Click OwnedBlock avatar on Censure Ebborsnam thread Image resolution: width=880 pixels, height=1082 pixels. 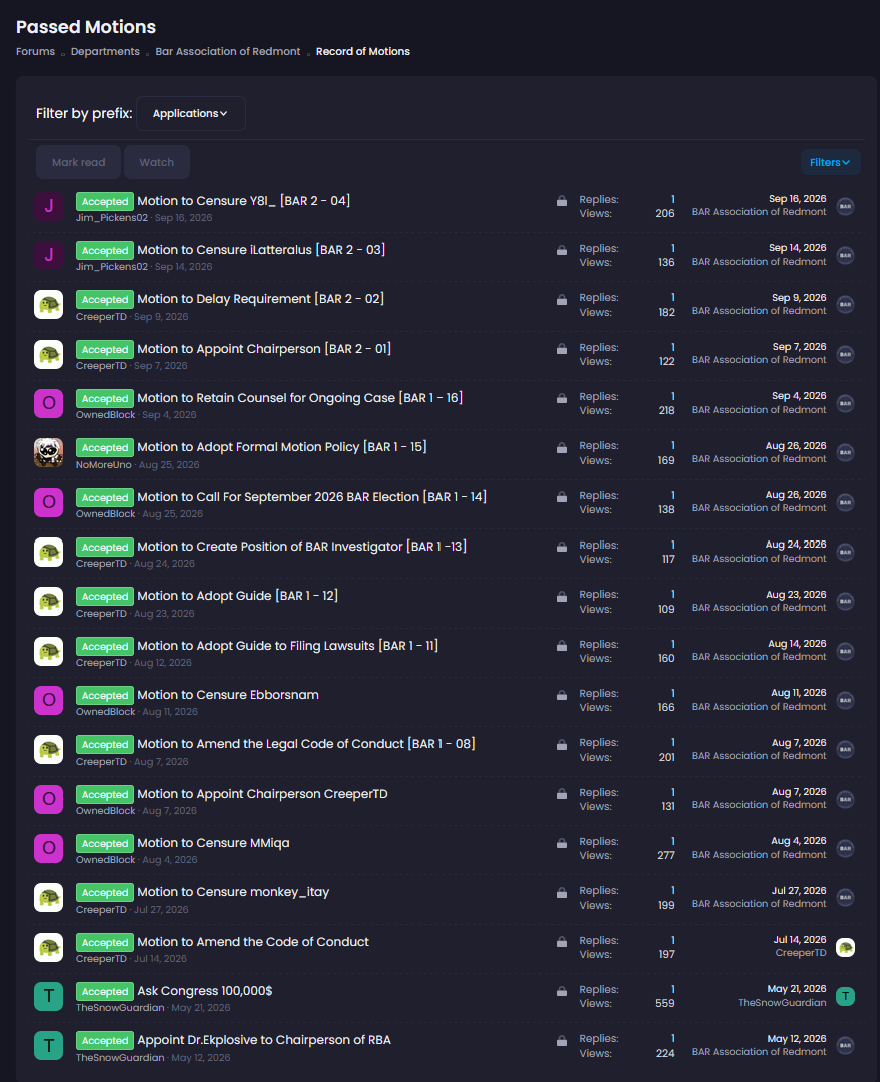coord(48,700)
